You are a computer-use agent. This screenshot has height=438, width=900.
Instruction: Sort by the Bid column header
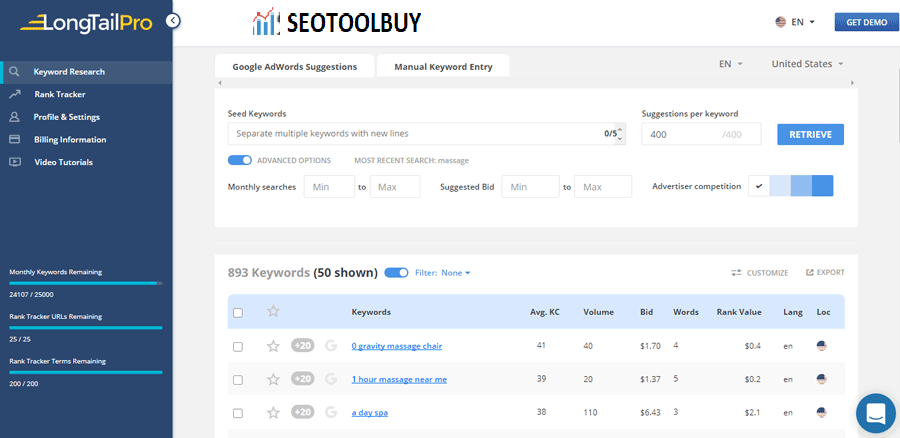pos(646,312)
